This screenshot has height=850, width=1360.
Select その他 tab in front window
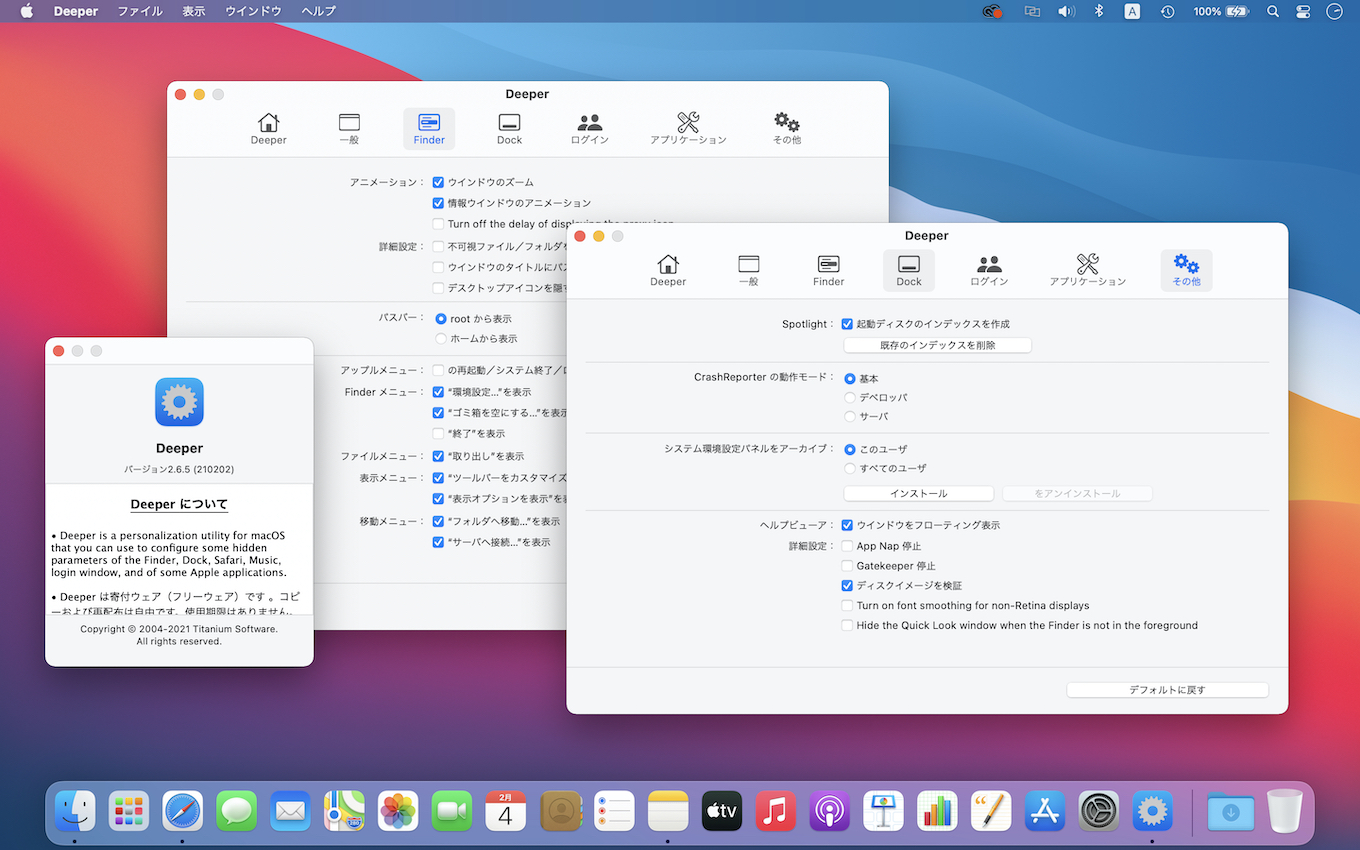point(1187,270)
